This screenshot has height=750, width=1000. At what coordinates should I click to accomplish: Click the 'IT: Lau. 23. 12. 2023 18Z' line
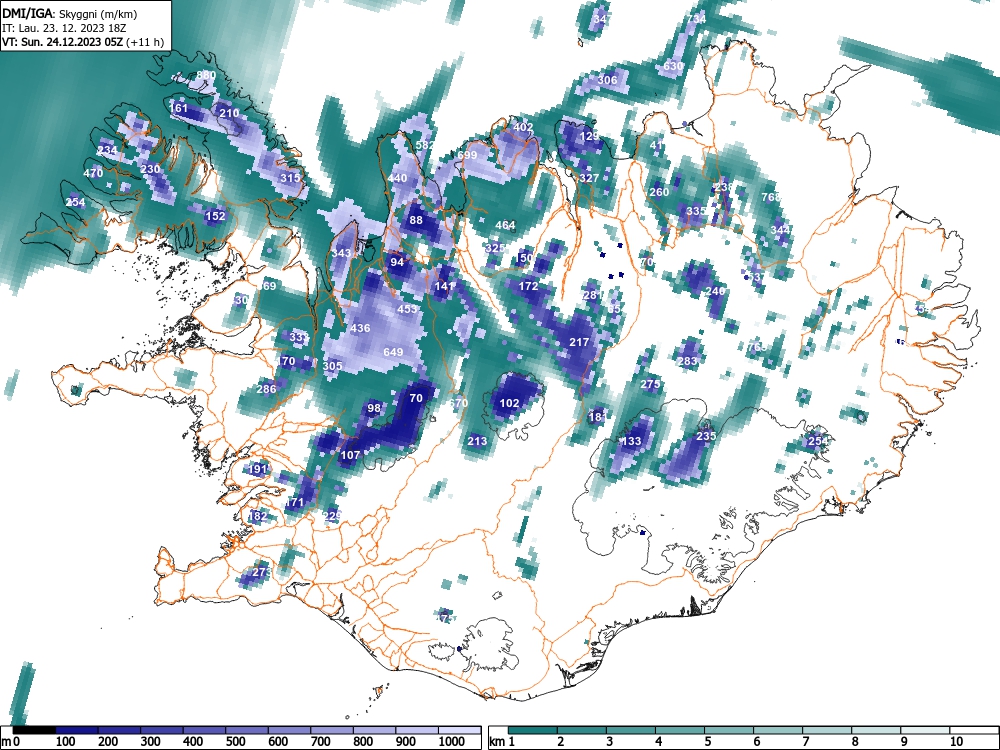(64, 28)
